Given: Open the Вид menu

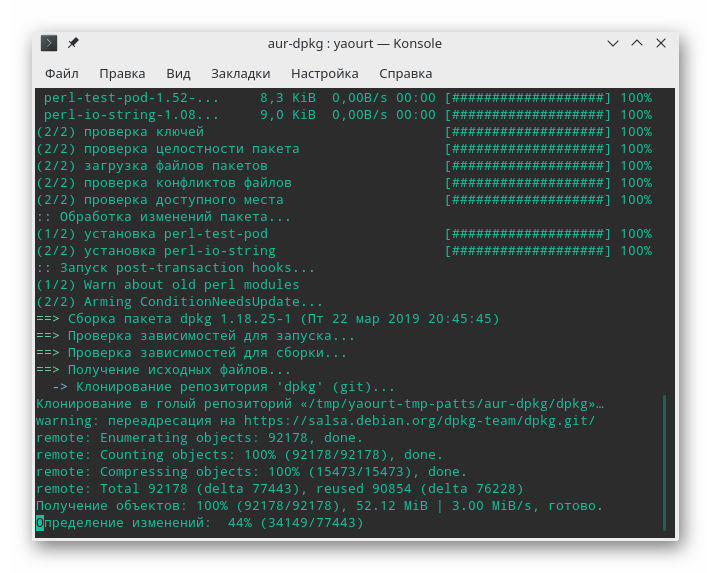Looking at the screenshot, I should click(178, 74).
